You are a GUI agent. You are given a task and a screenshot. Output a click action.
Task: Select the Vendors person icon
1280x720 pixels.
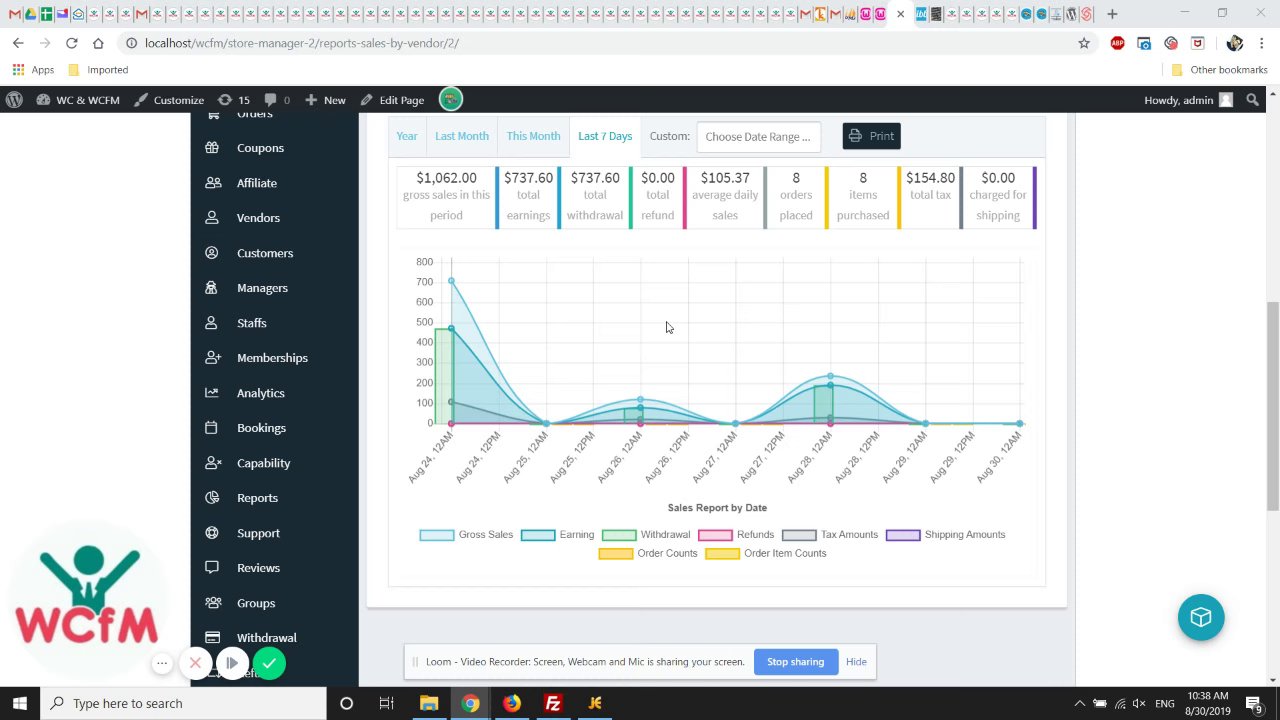212,218
